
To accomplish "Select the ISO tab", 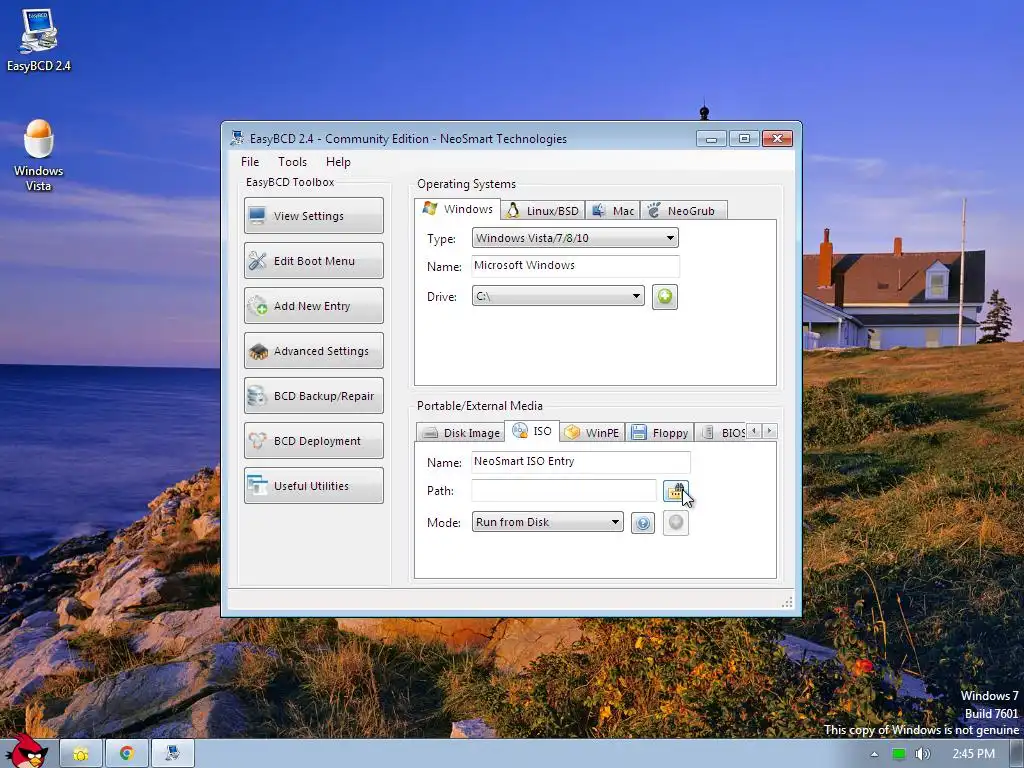I will 532,431.
